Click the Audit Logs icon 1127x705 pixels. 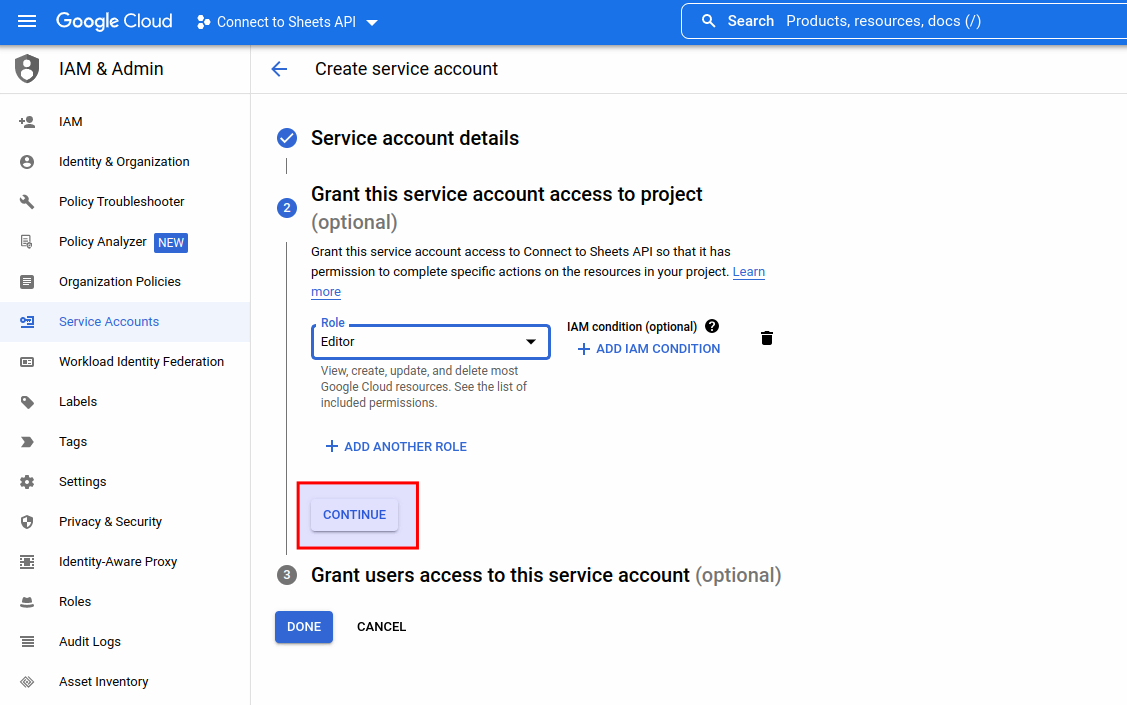point(26,641)
